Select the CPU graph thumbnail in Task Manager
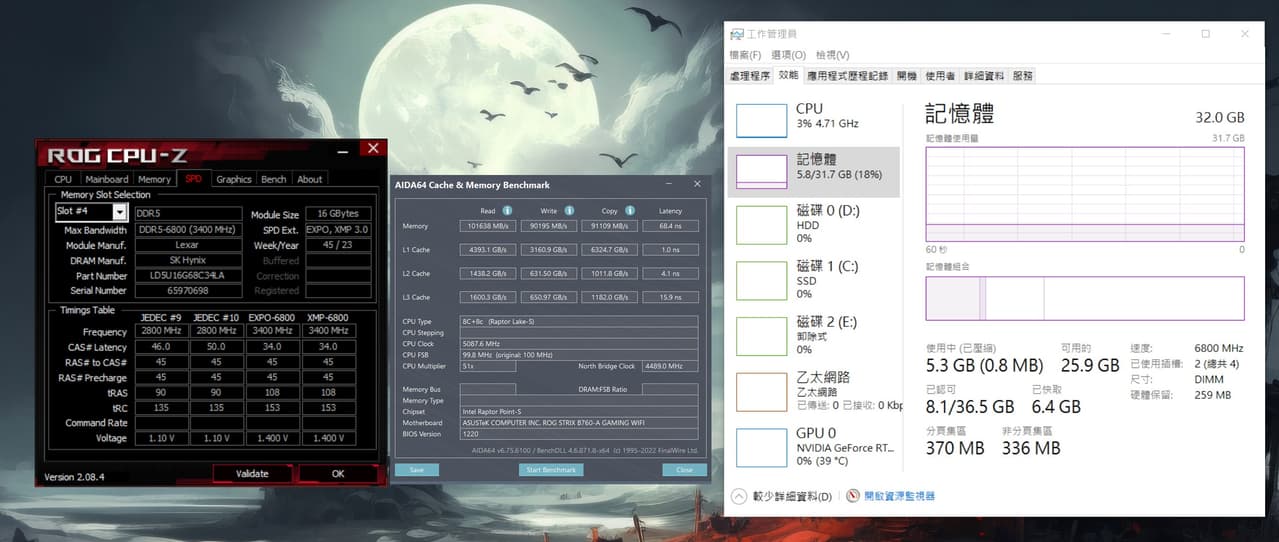 pos(762,120)
